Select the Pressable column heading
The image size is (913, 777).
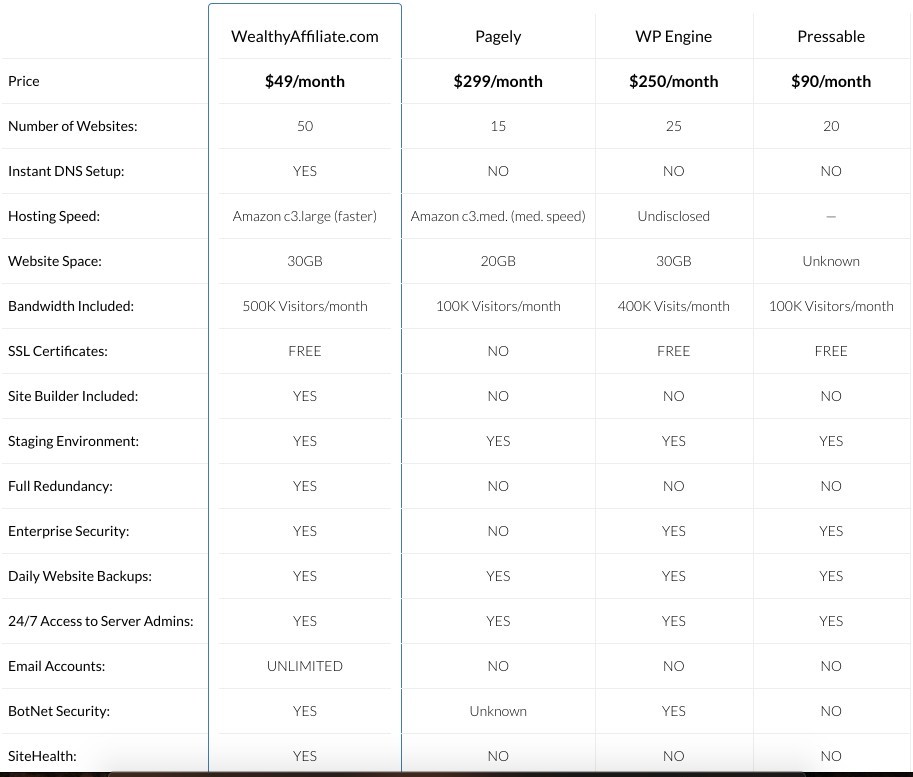[x=831, y=37]
